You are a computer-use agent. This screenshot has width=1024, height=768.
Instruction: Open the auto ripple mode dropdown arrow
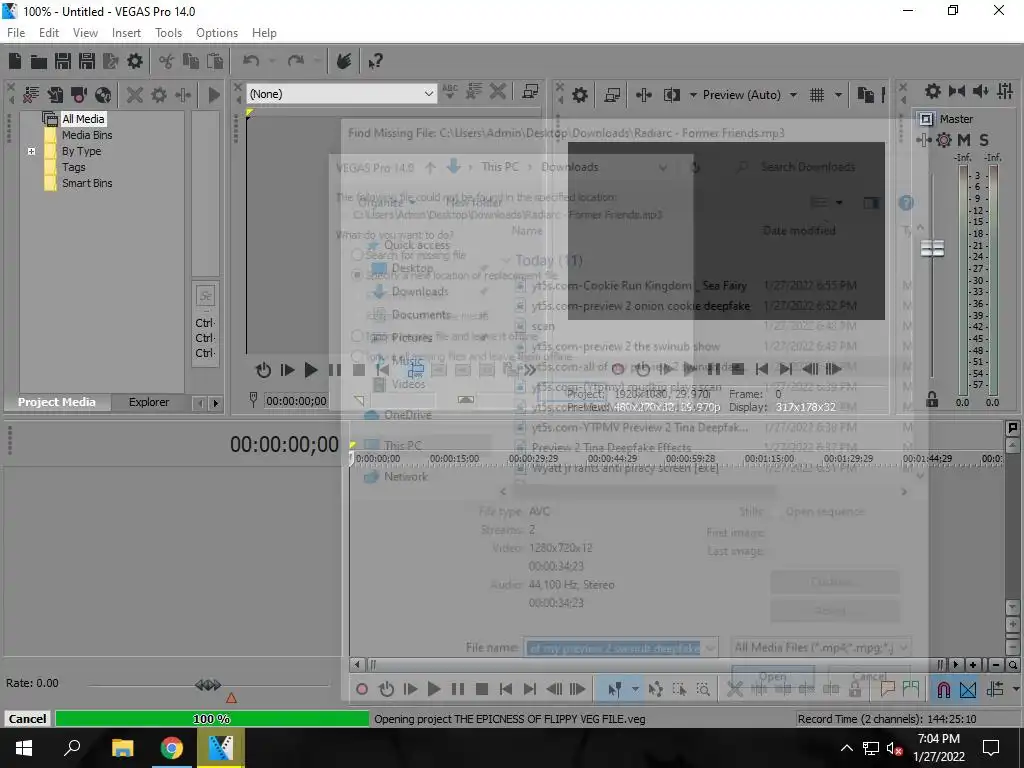[1016, 689]
